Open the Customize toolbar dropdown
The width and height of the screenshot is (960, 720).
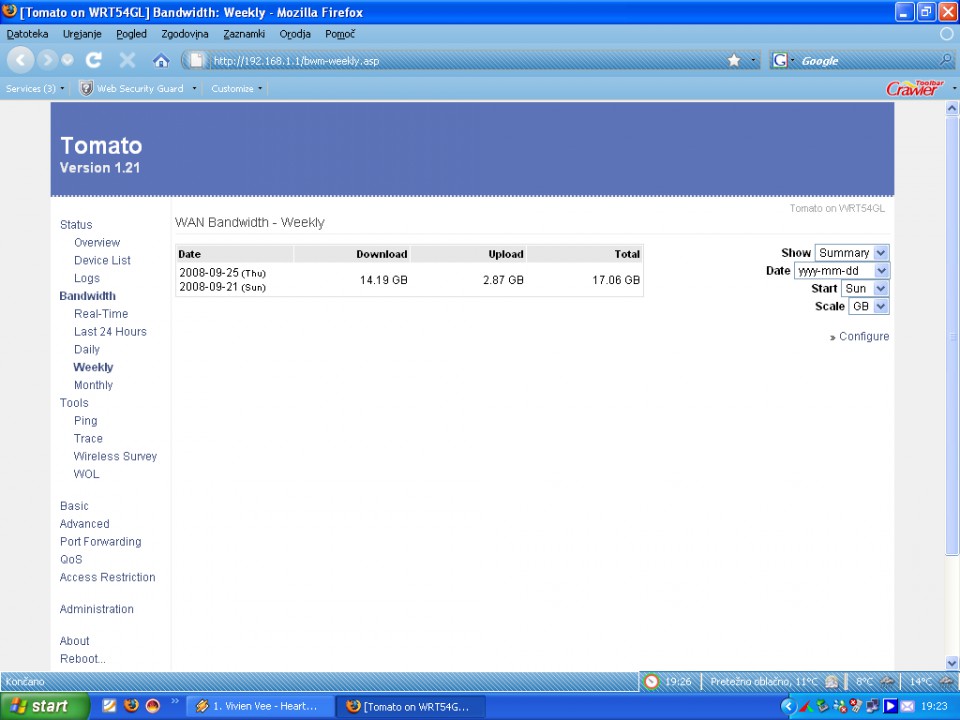pyautogui.click(x=236, y=89)
